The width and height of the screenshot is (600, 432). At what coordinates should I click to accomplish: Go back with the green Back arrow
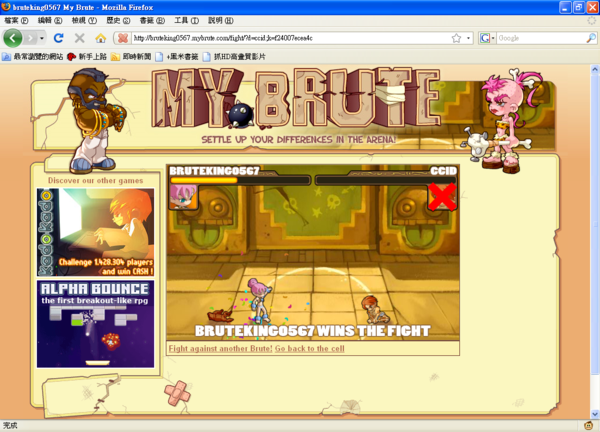(13, 38)
